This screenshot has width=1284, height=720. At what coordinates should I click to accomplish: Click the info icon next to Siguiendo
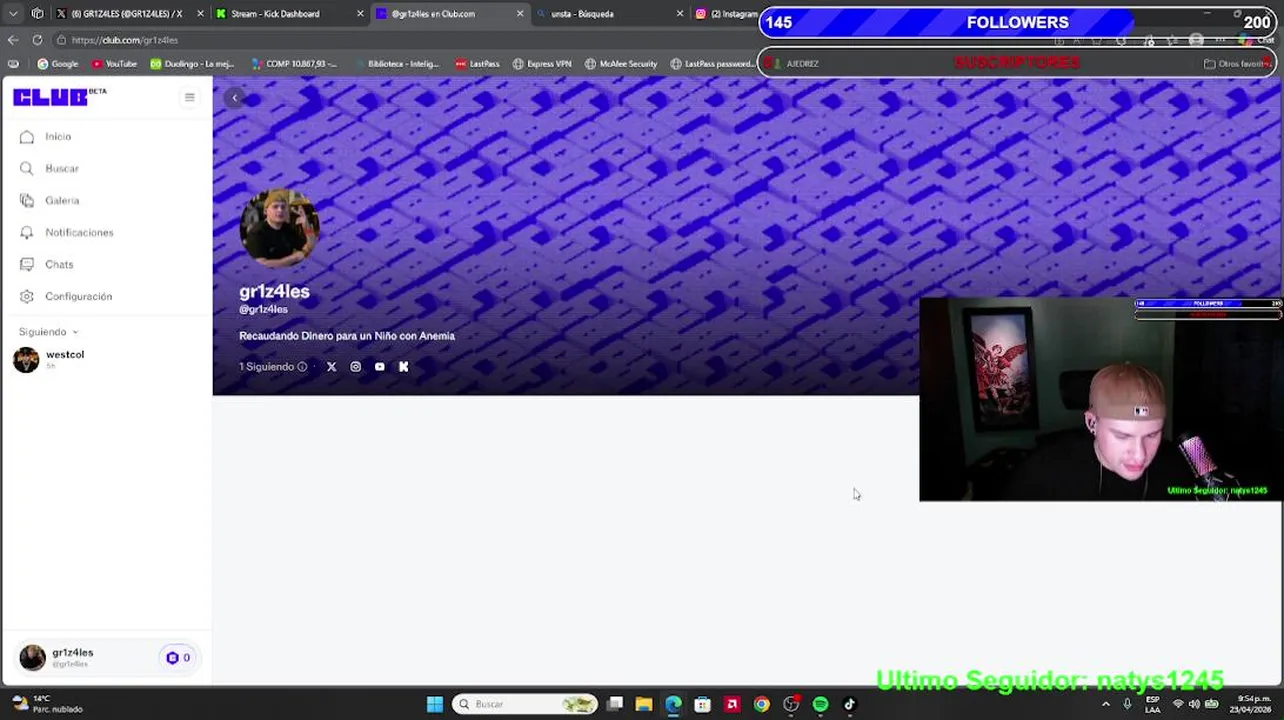302,367
